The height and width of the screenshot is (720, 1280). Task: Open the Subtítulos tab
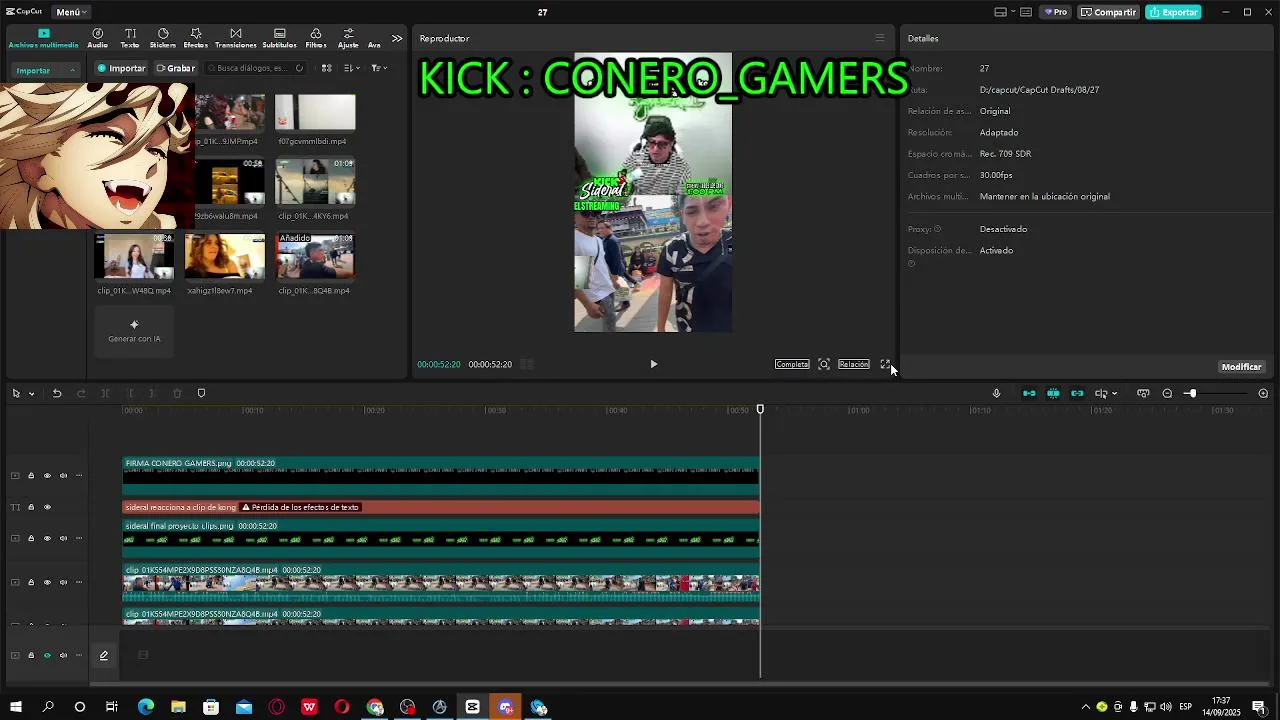click(279, 38)
